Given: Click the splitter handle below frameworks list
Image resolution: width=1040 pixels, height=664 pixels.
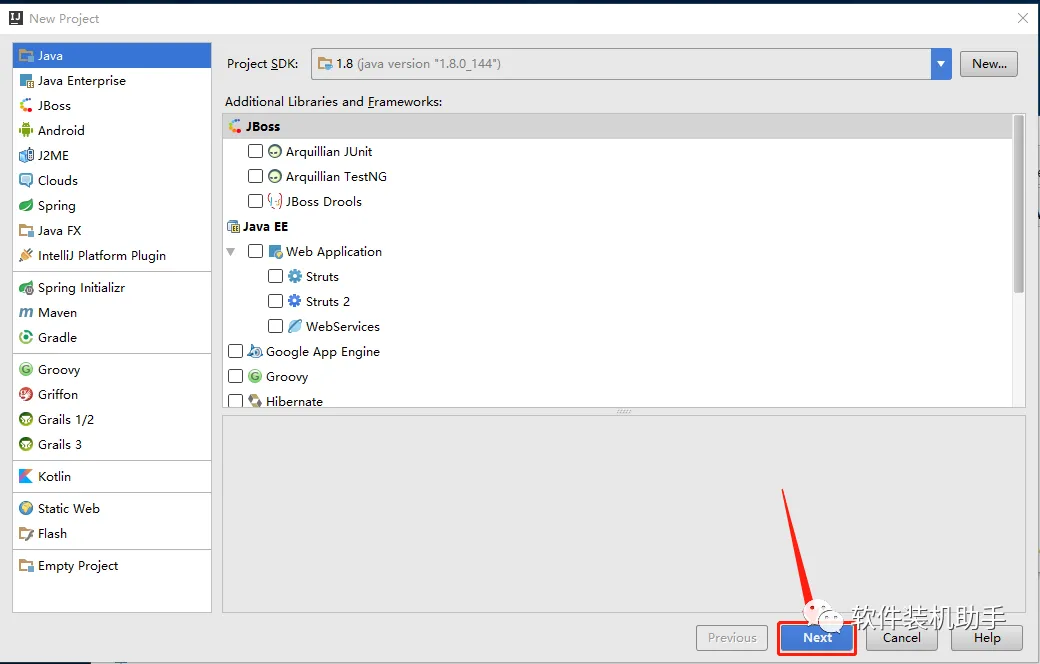Looking at the screenshot, I should click(x=623, y=411).
